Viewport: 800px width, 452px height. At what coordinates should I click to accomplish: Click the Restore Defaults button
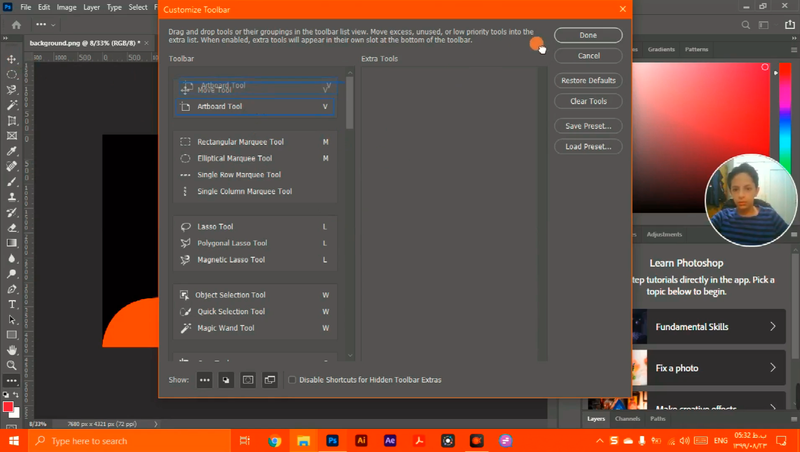tap(588, 80)
